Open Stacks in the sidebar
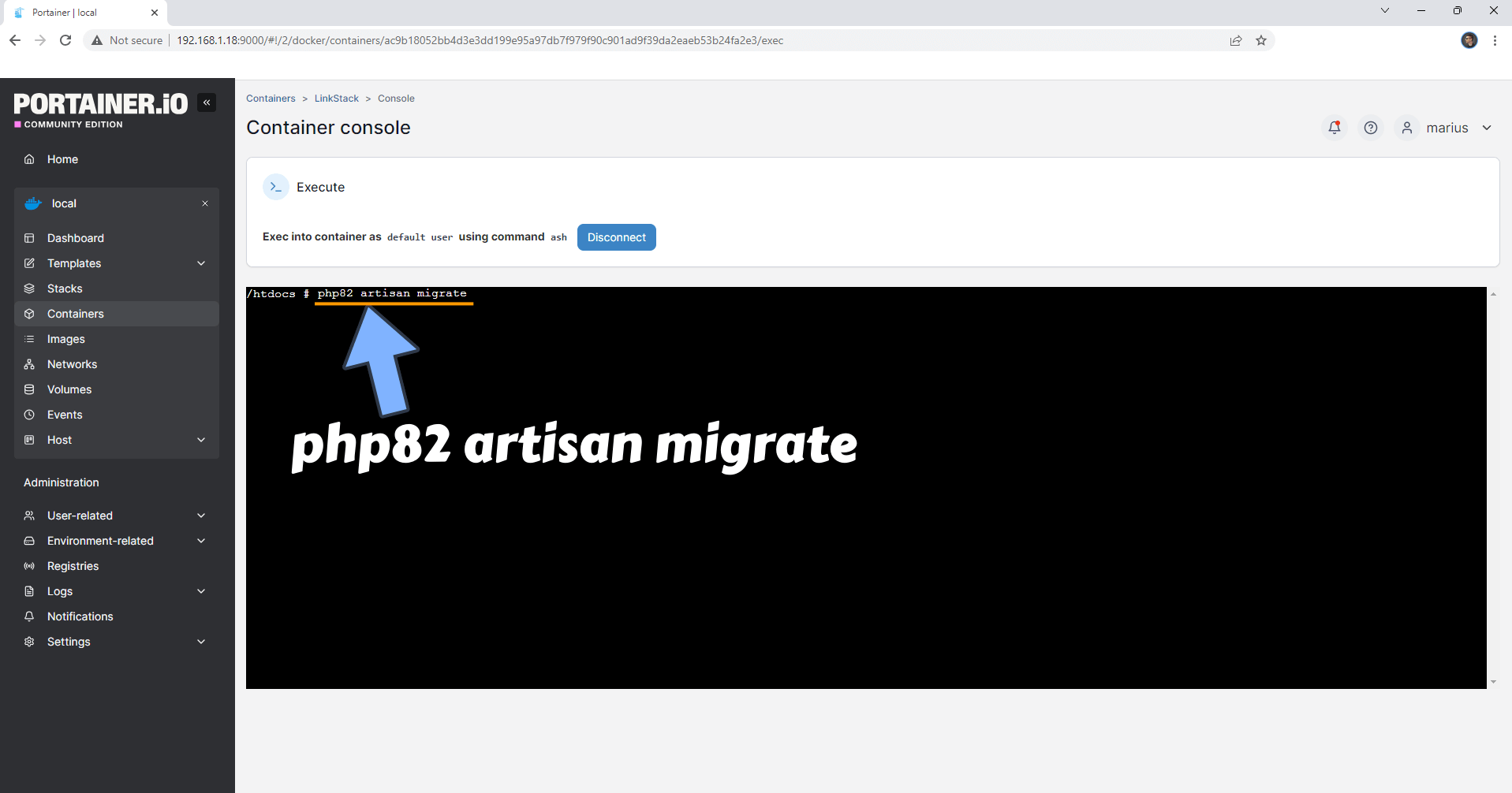This screenshot has width=1512, height=793. click(65, 289)
